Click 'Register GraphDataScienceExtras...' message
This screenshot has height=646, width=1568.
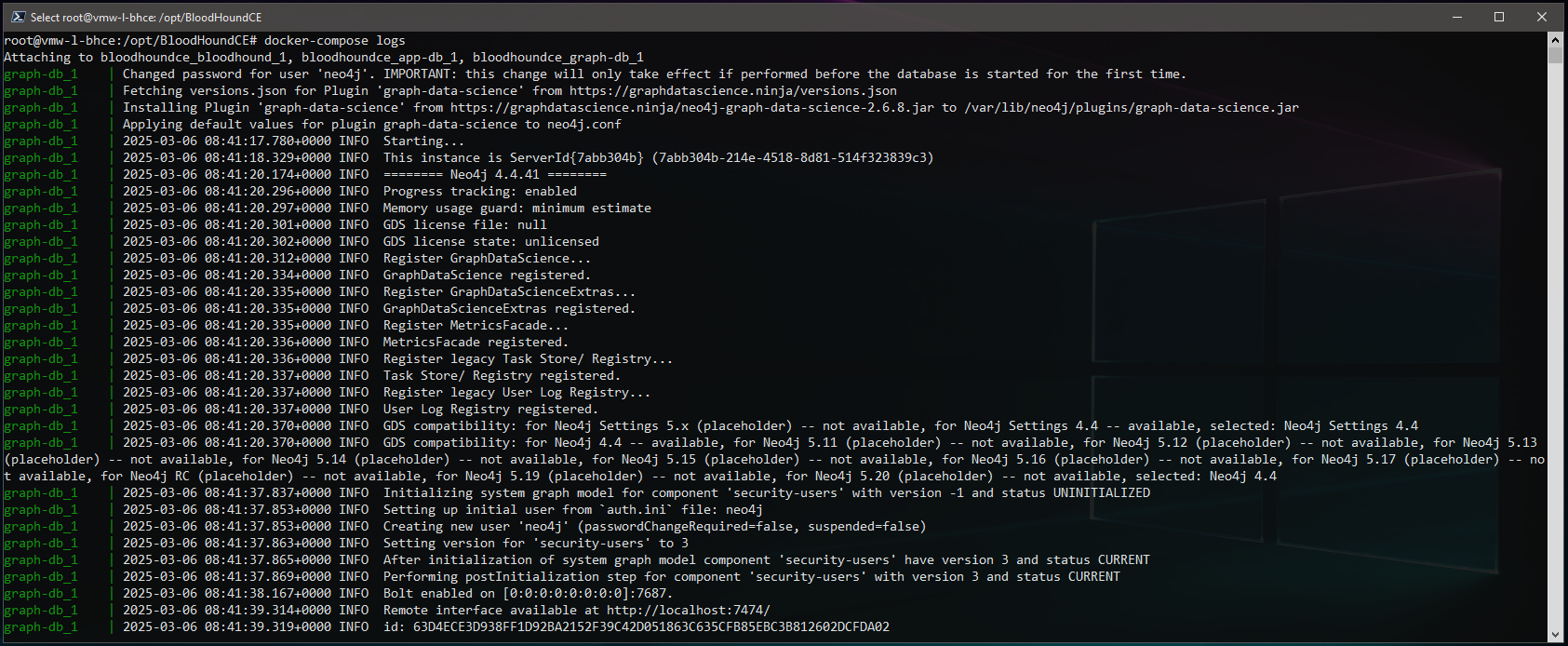tap(510, 291)
